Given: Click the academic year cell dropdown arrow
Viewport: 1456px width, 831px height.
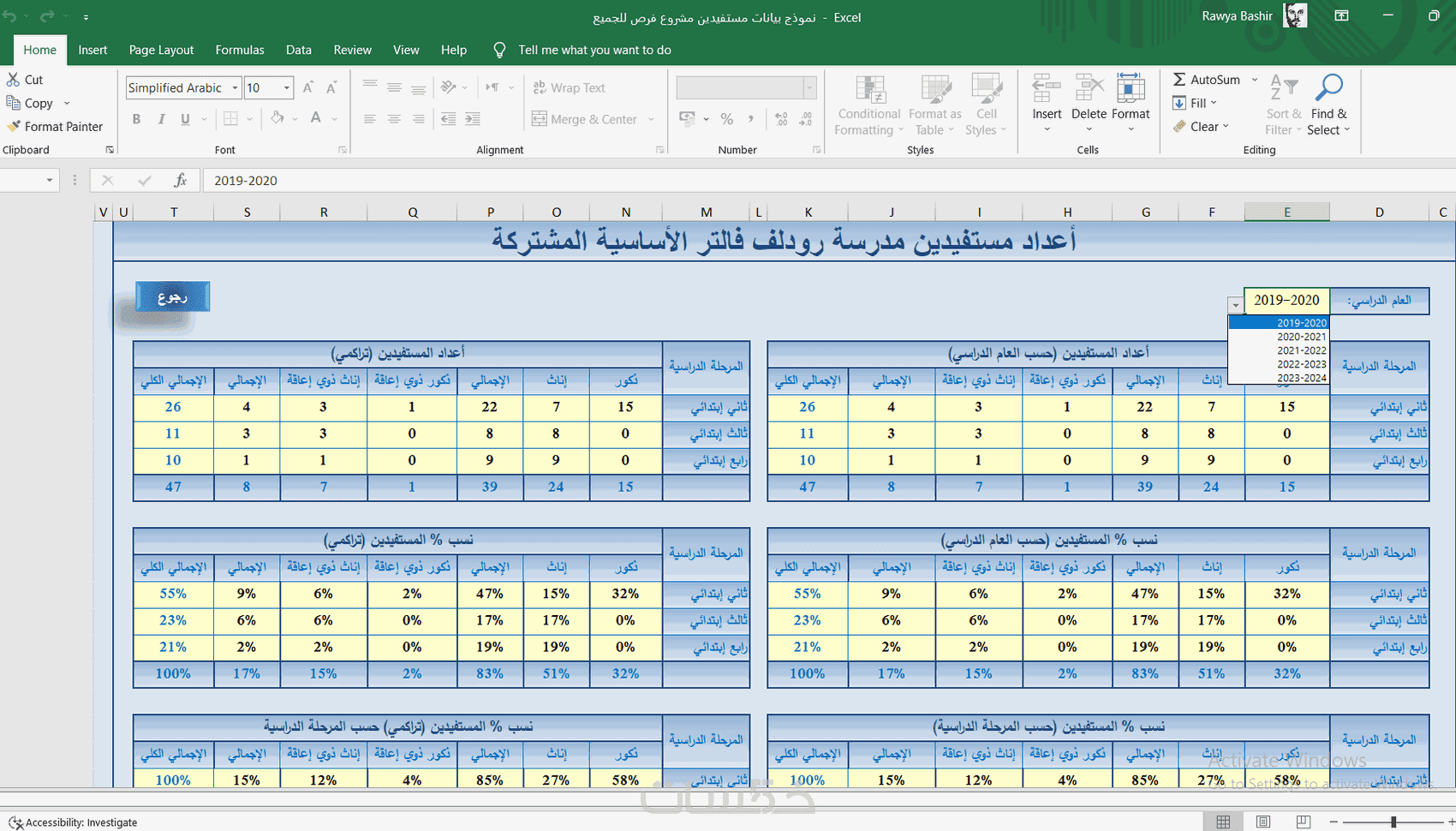Looking at the screenshot, I should tap(1235, 305).
